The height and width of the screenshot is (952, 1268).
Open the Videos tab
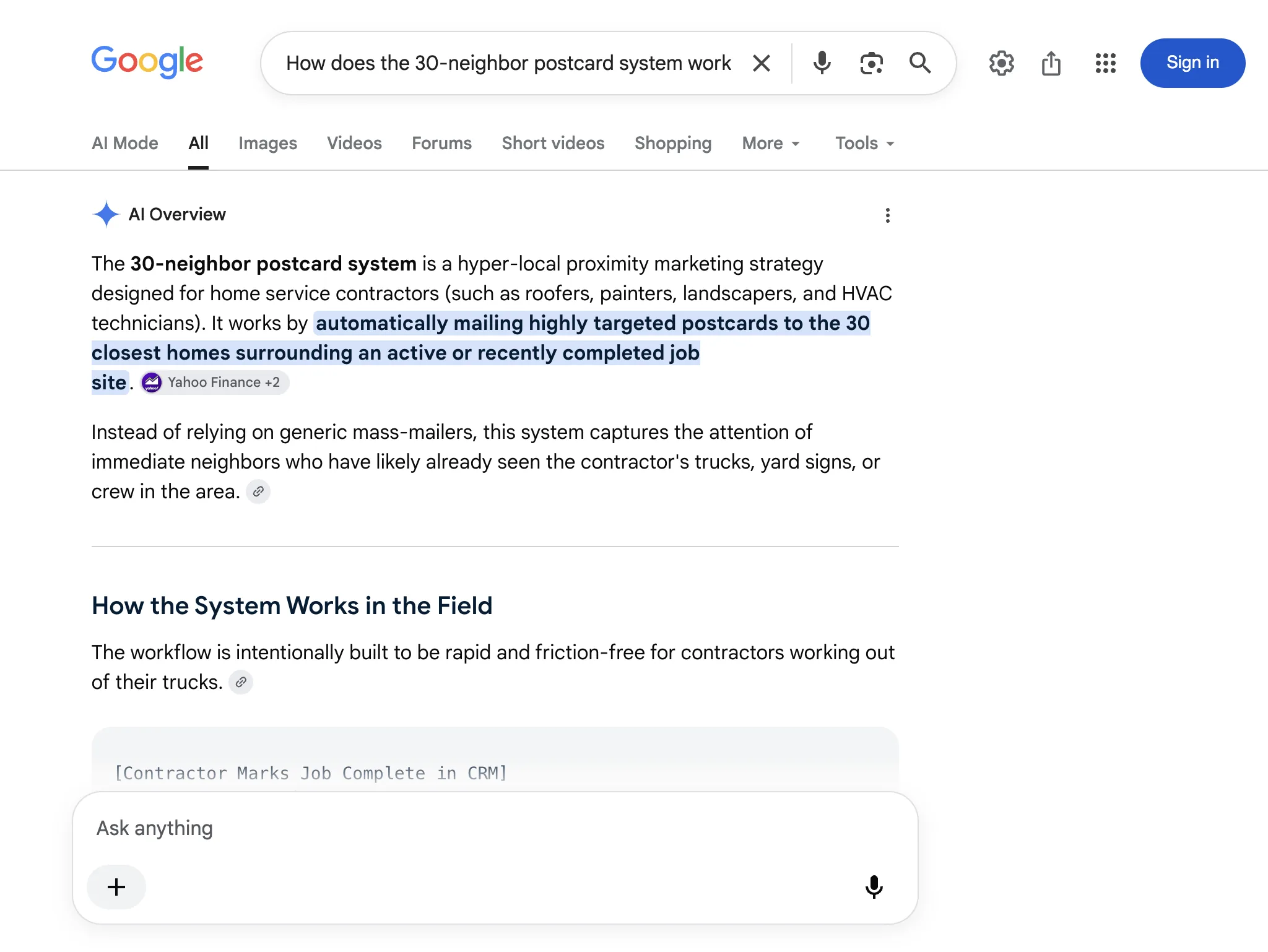(354, 144)
